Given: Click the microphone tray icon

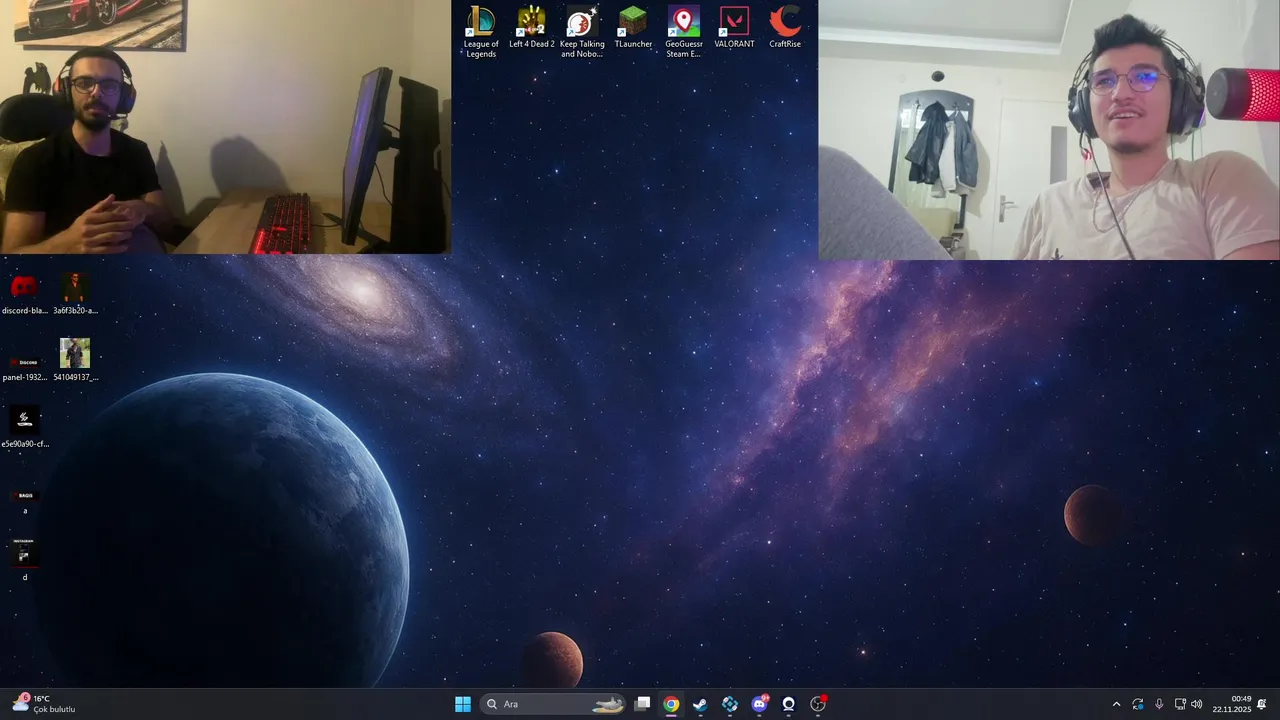Looking at the screenshot, I should click(1159, 704).
